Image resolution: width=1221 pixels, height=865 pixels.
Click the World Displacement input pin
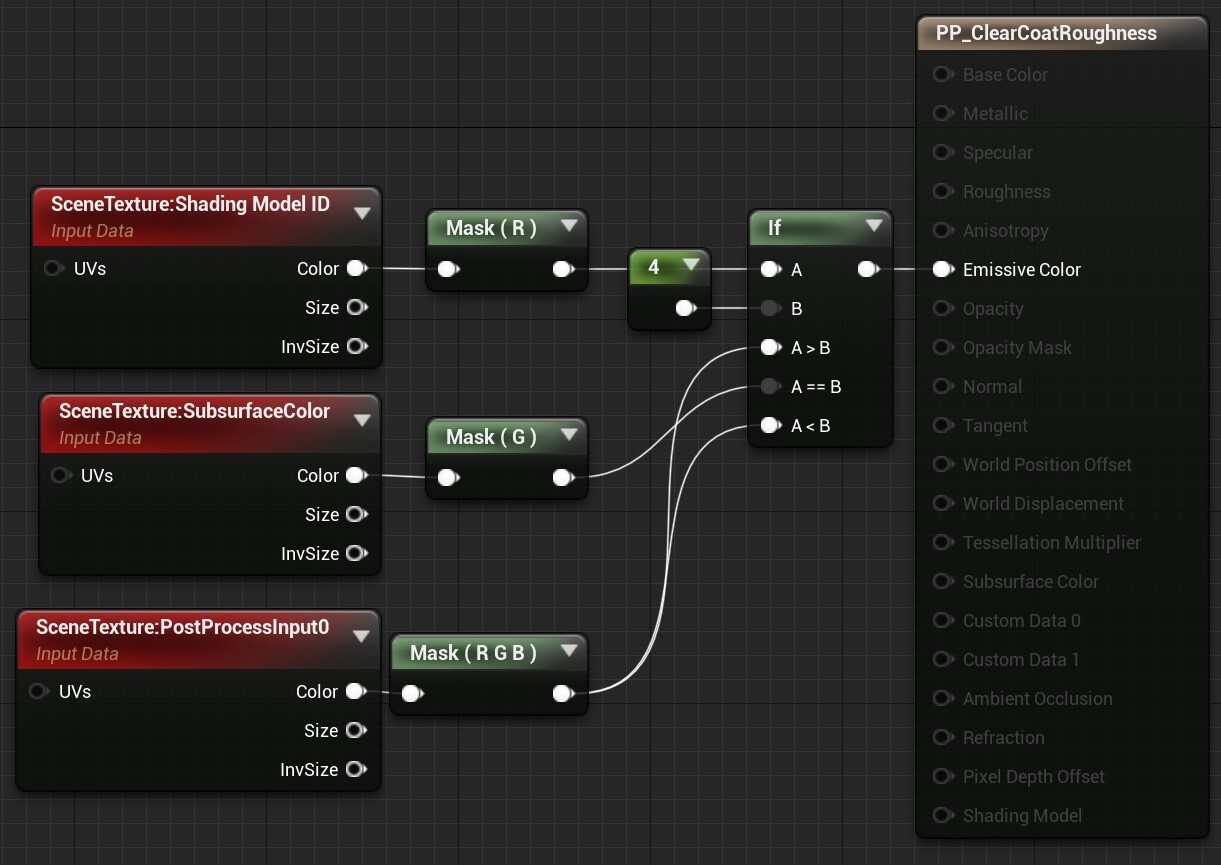[x=942, y=503]
